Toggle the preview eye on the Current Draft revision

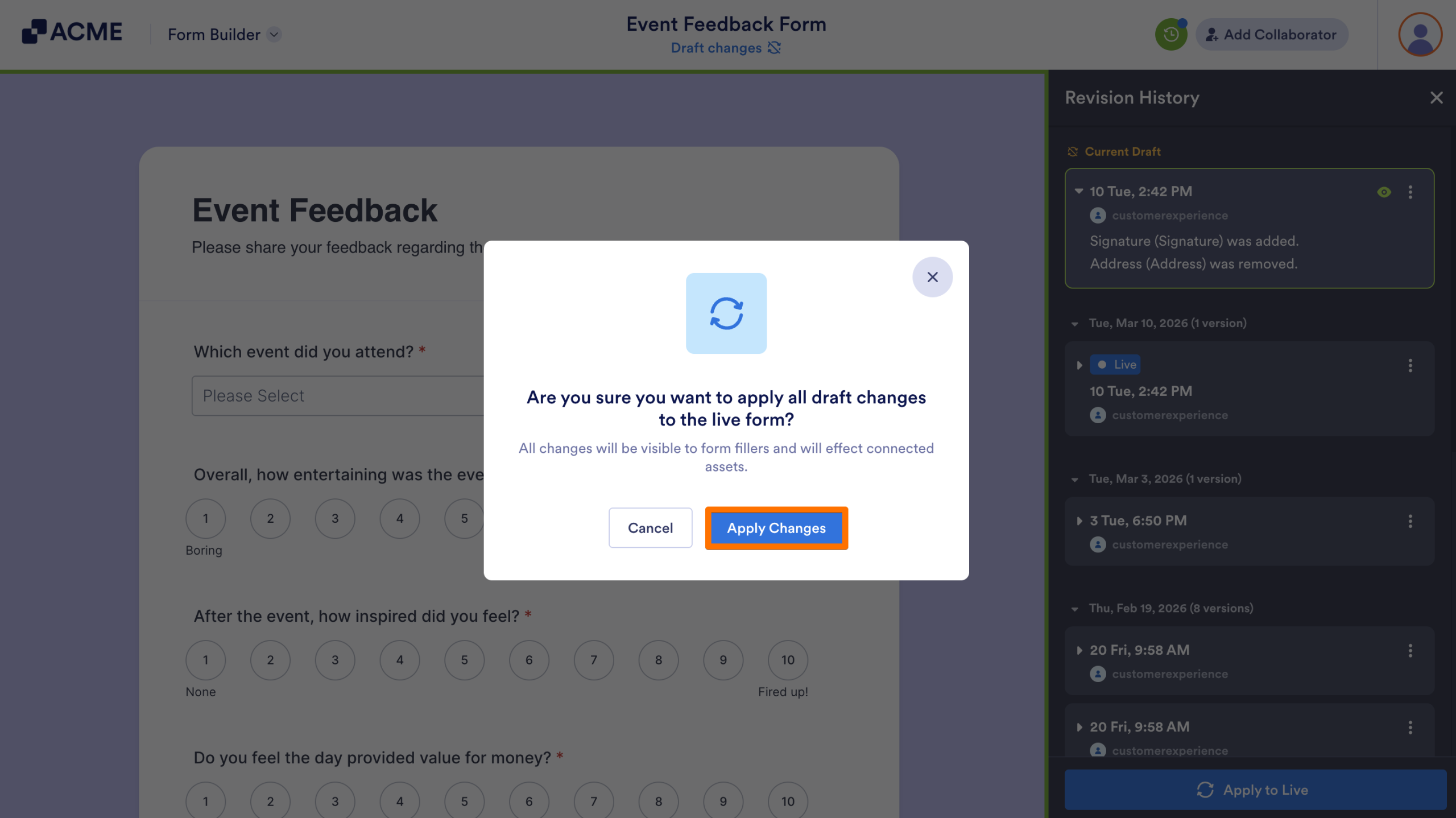point(1385,192)
